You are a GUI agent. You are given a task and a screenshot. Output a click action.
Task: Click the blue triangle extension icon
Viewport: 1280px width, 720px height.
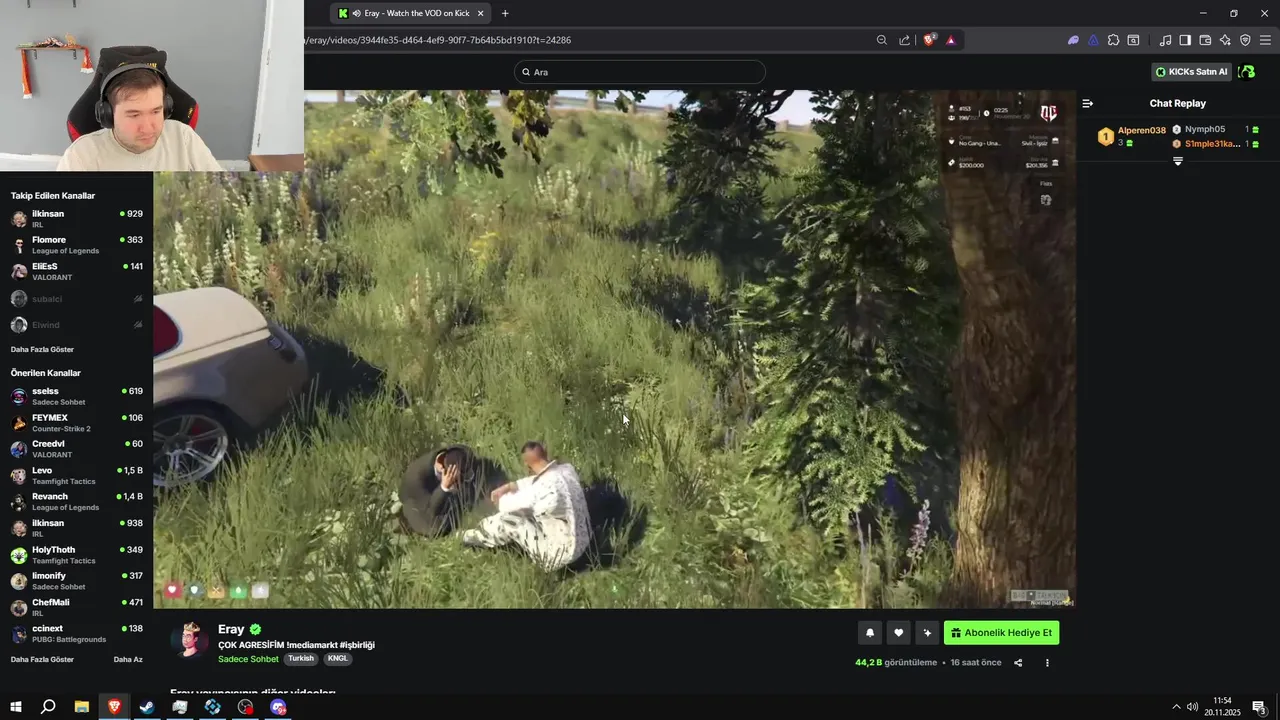1093,40
